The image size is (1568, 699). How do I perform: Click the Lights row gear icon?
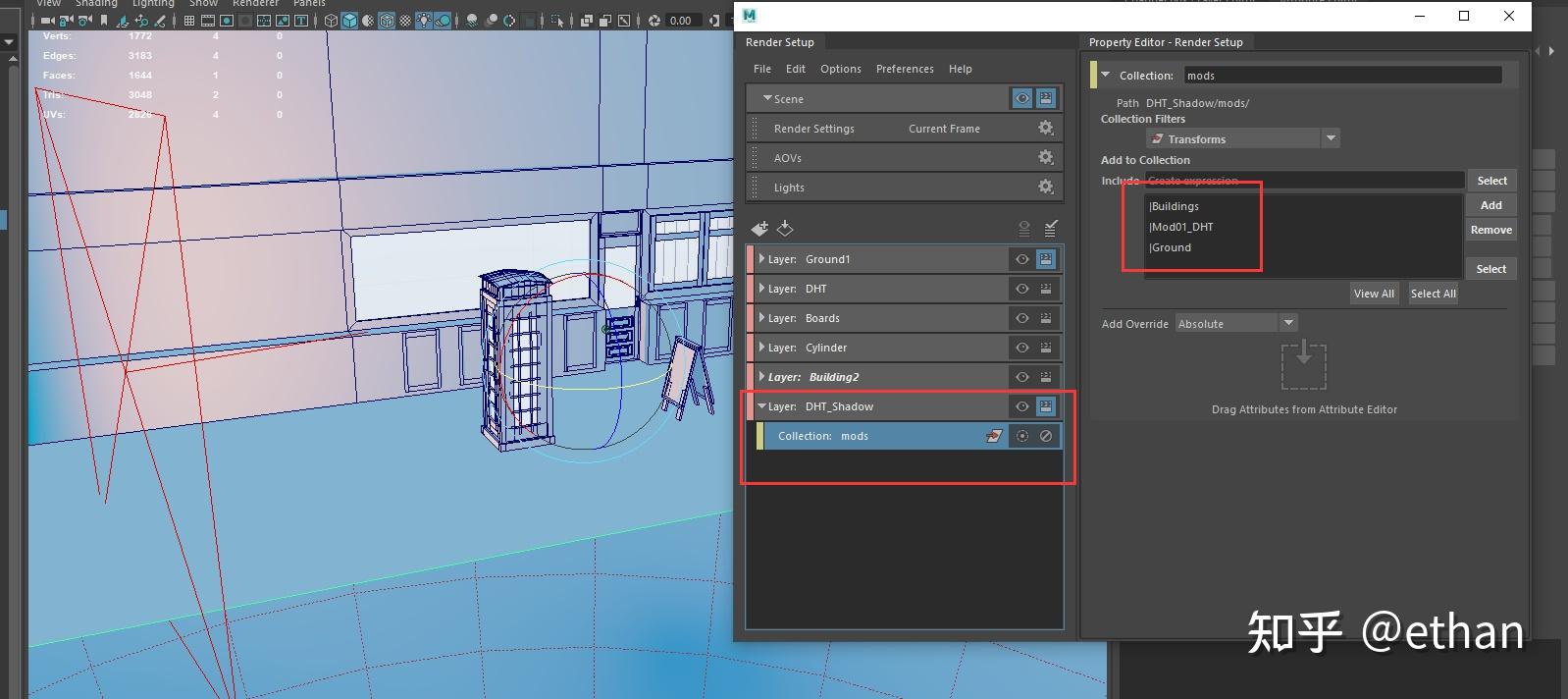pos(1045,188)
